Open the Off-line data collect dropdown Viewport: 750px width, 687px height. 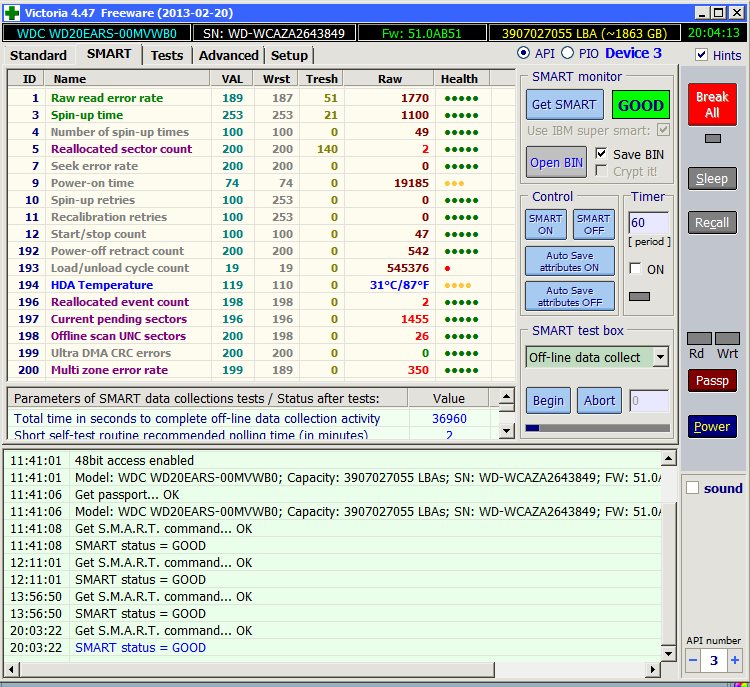click(x=661, y=357)
